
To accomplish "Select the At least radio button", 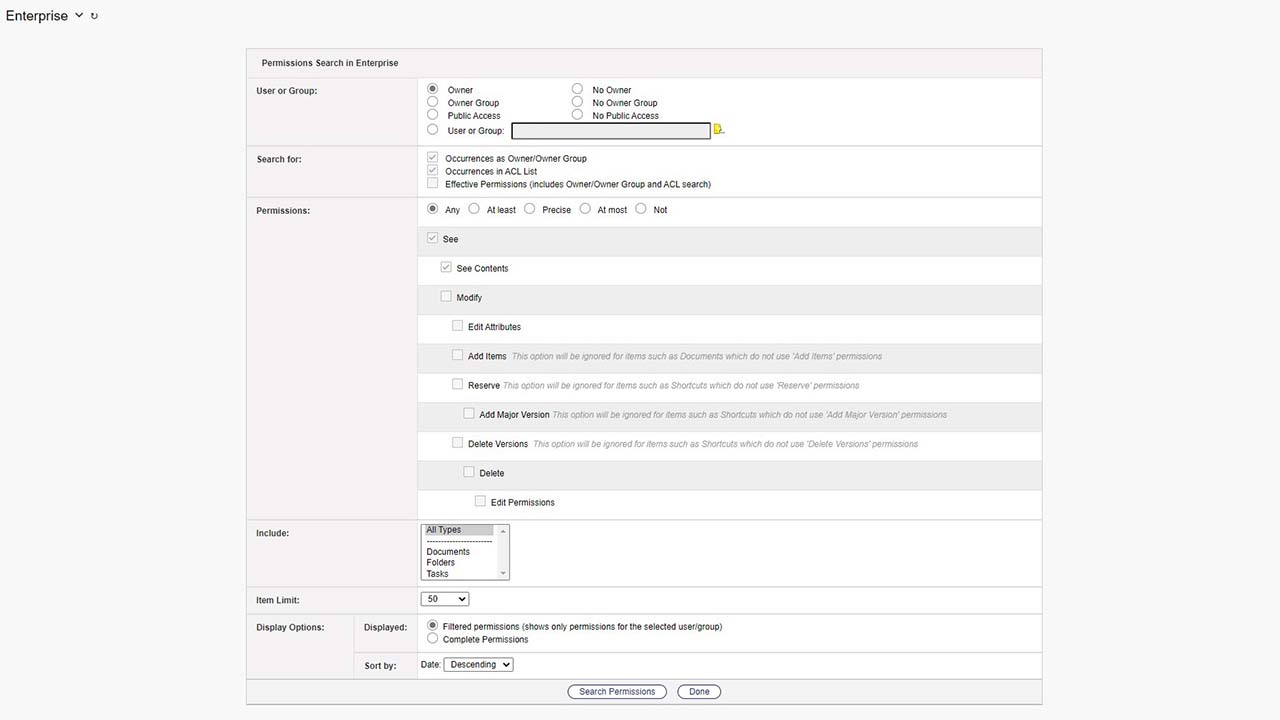I will click(475, 209).
